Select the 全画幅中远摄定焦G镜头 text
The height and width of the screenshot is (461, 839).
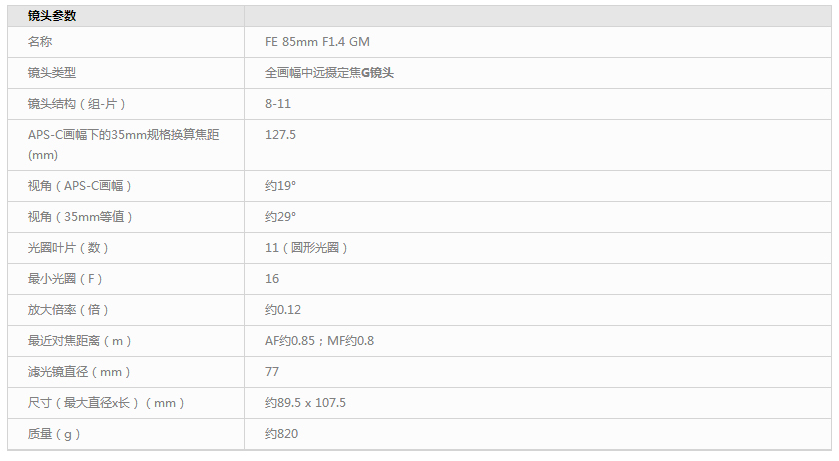click(x=329, y=73)
